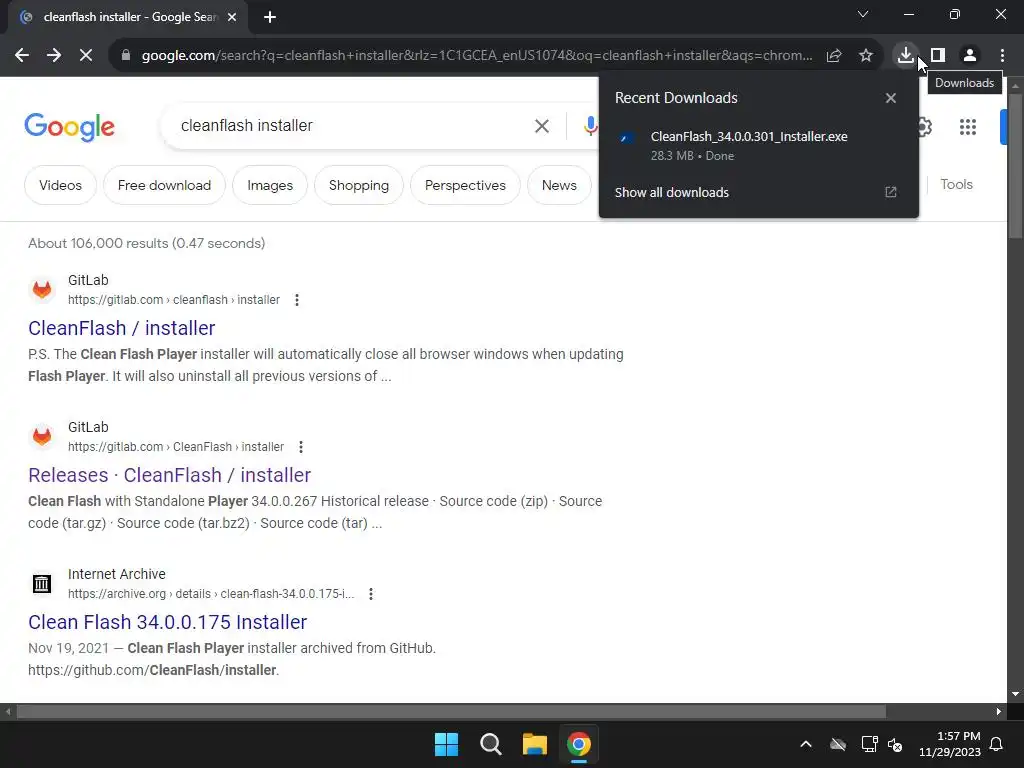Viewport: 1024px width, 768px height.
Task: Click the Internet Archive site icon
Action: click(42, 583)
